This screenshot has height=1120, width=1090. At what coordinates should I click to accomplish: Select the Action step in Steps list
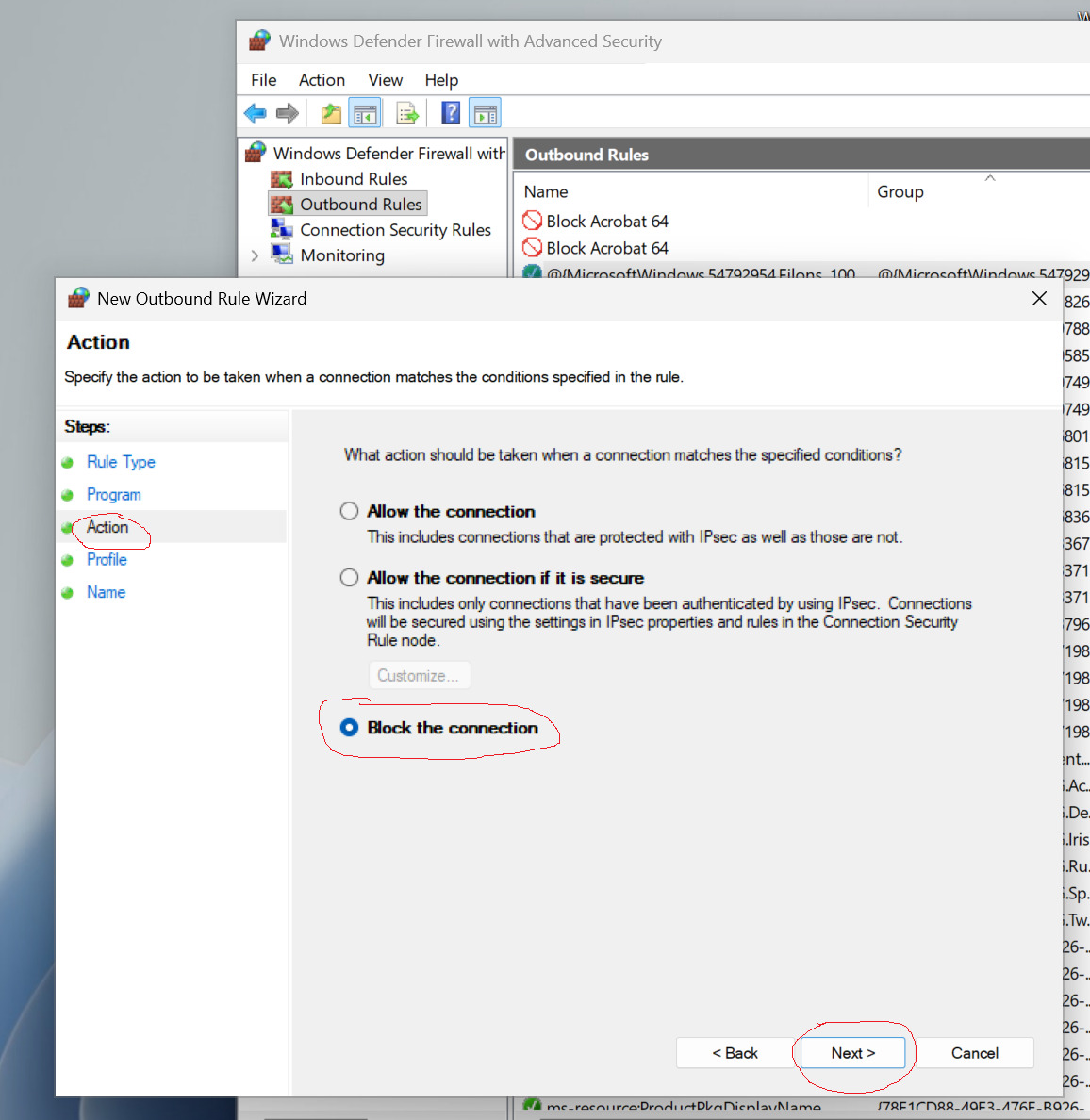107,527
